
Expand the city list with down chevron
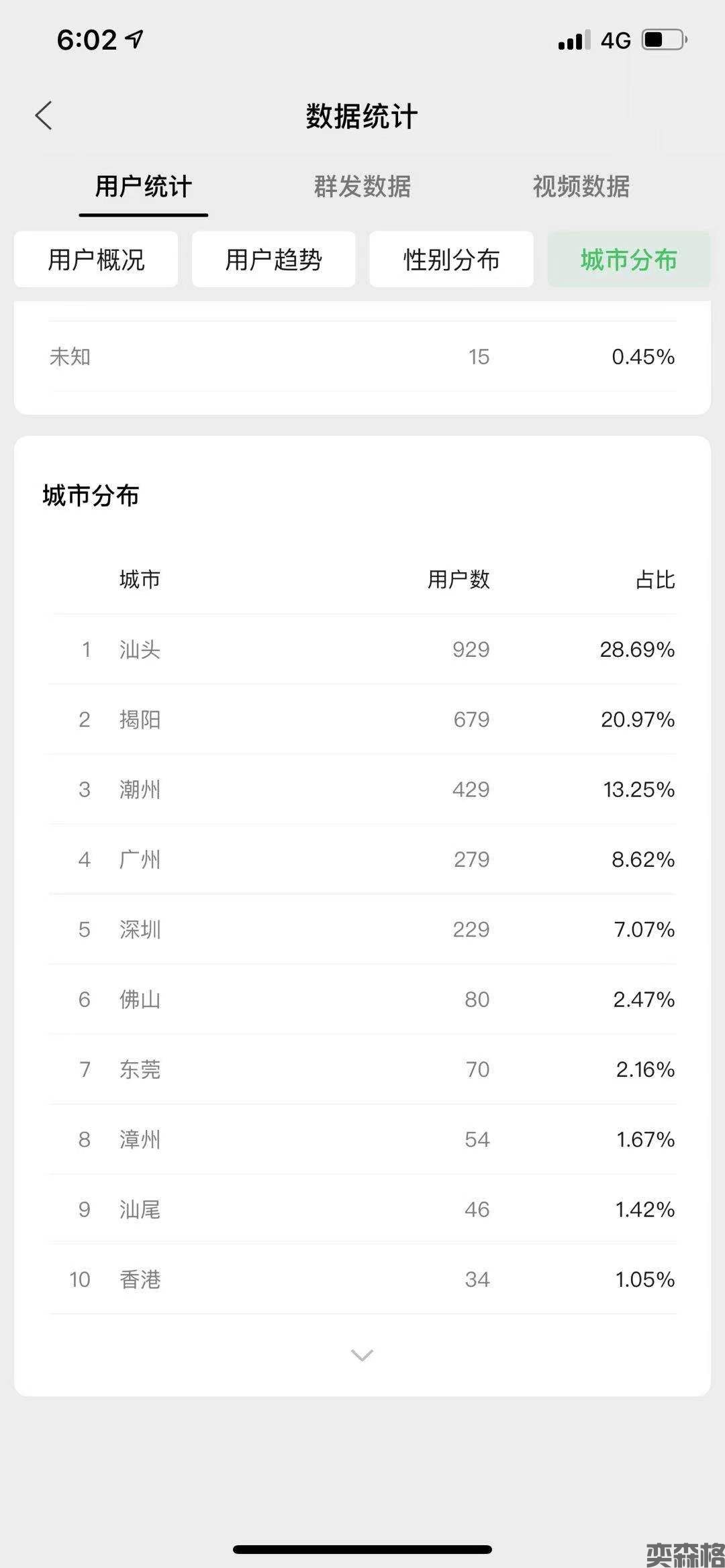tap(362, 1355)
